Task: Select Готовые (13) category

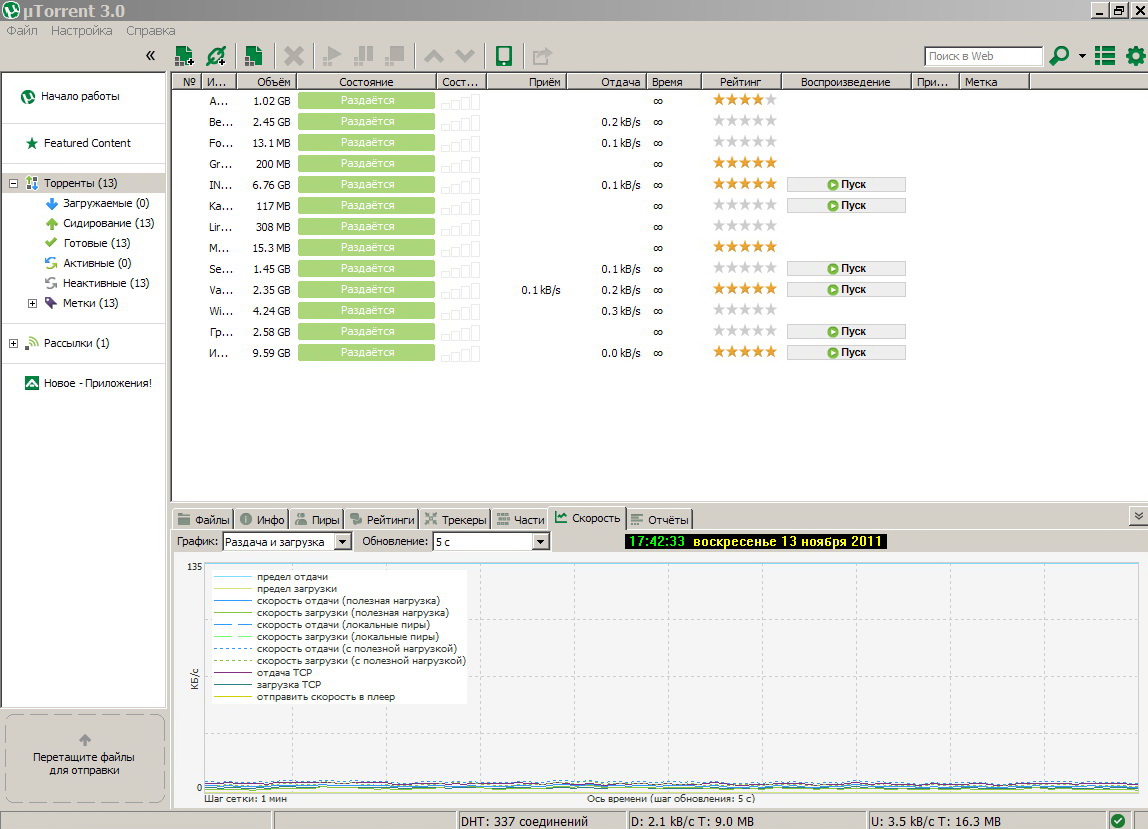Action: [97, 242]
